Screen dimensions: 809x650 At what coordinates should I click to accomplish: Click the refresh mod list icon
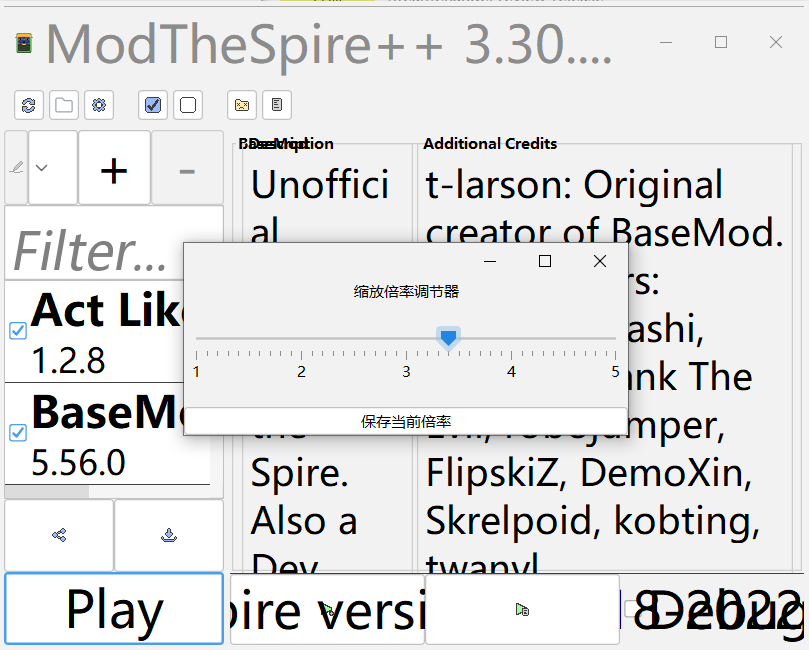28,105
